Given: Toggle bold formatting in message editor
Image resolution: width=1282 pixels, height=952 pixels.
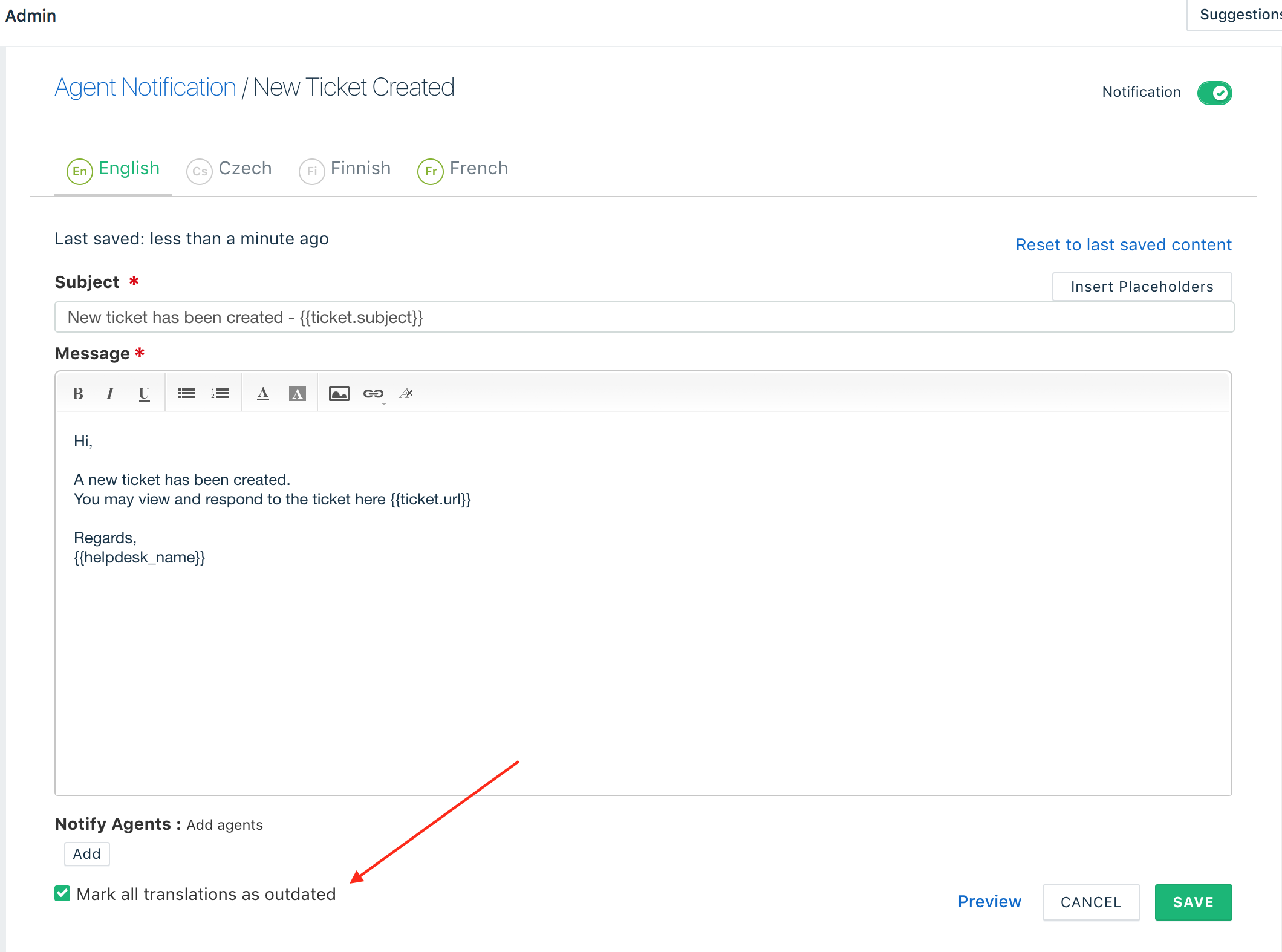Looking at the screenshot, I should coord(77,394).
